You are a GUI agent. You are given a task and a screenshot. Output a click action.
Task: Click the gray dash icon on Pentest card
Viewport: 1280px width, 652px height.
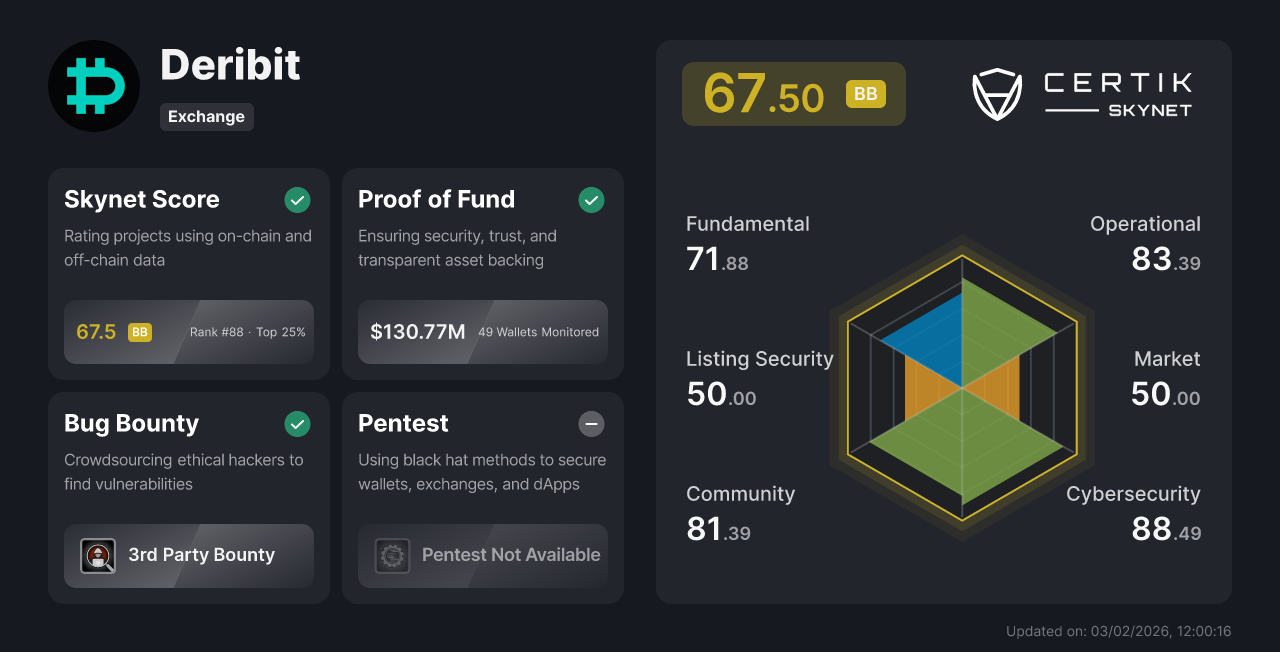(x=591, y=424)
